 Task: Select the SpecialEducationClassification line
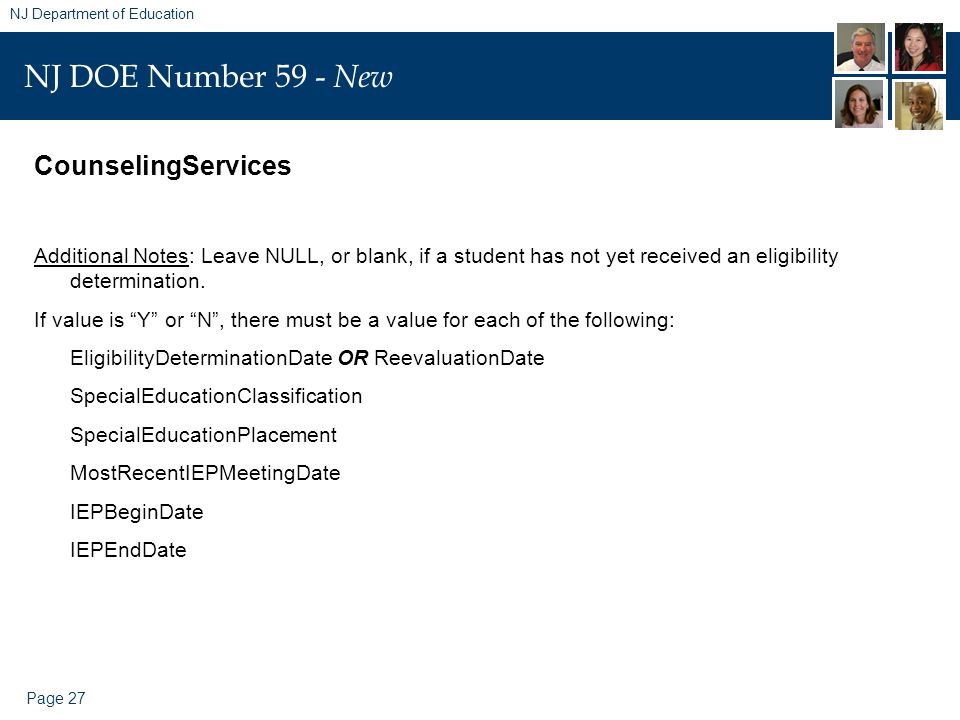216,397
